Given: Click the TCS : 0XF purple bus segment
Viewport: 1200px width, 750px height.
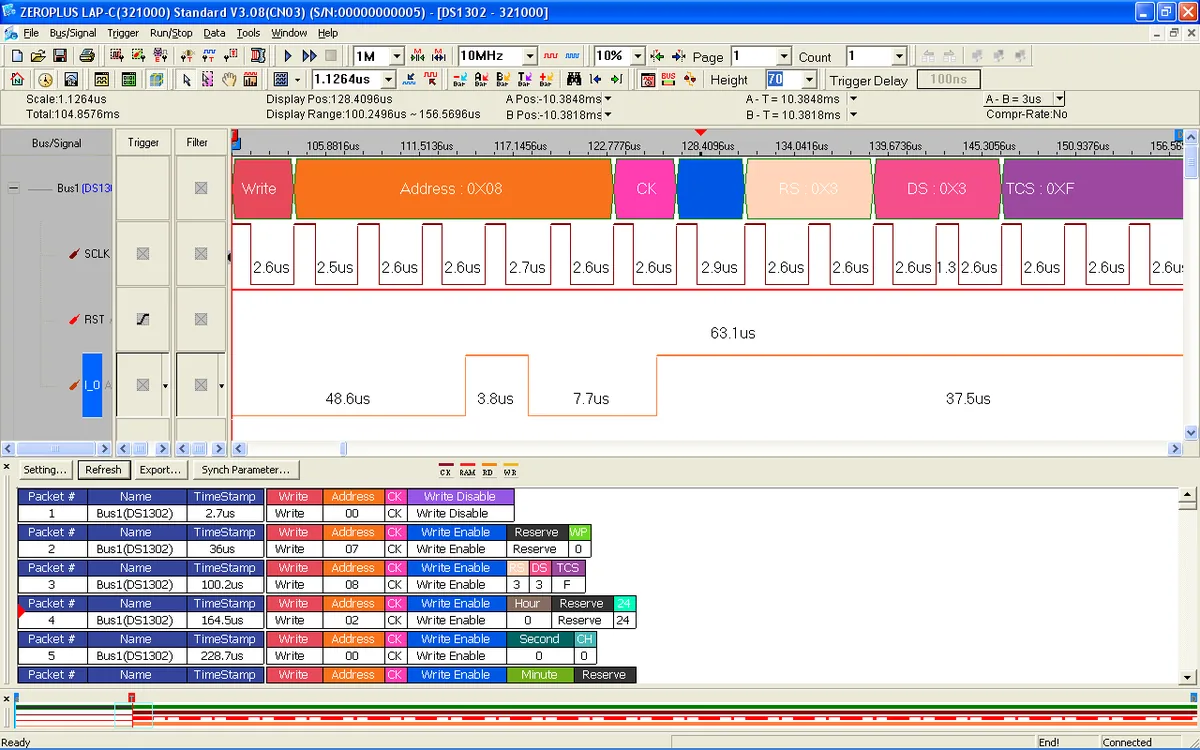Looking at the screenshot, I should (x=1093, y=188).
